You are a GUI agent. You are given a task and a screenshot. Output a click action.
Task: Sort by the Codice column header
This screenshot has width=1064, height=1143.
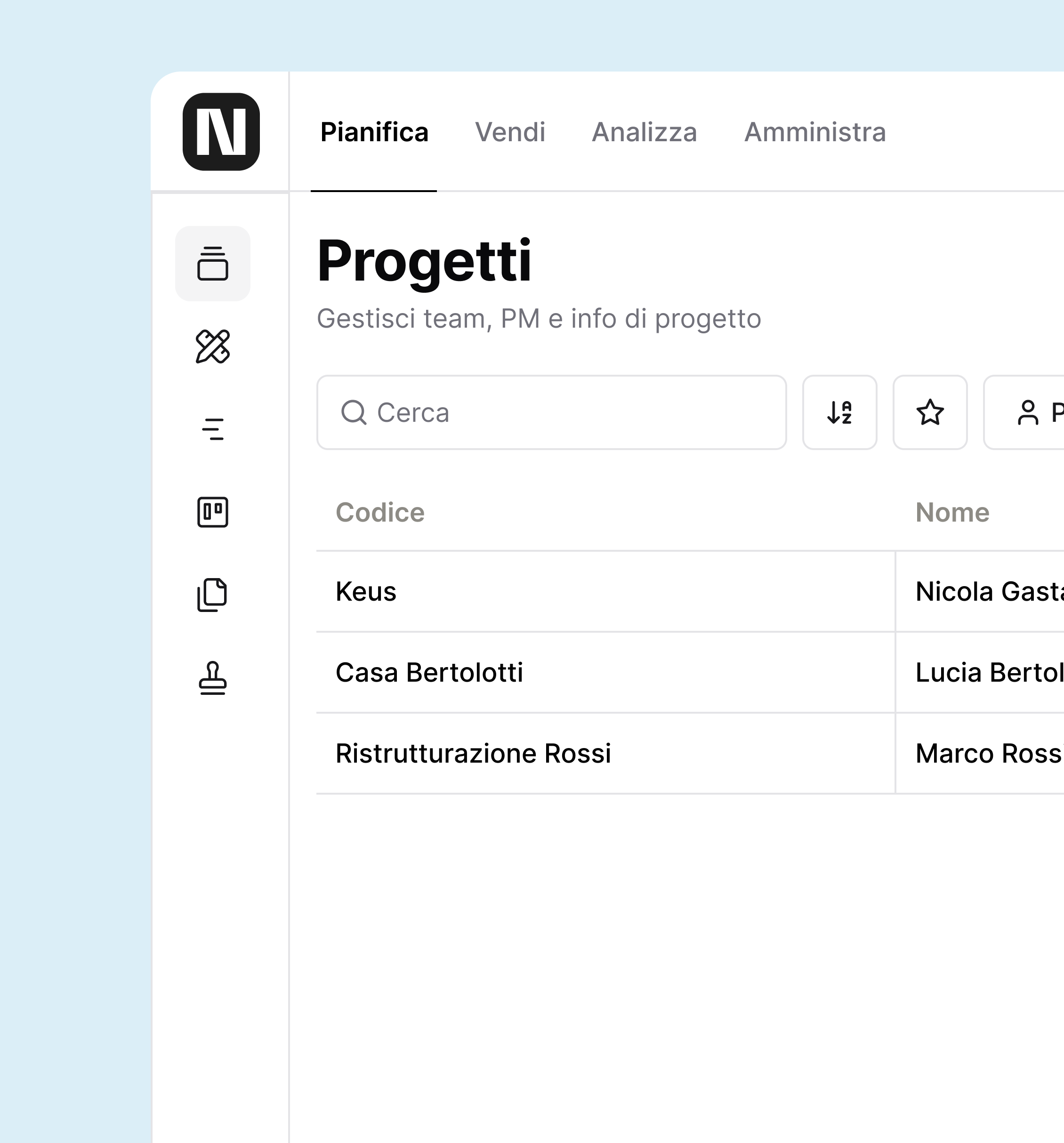coord(380,512)
